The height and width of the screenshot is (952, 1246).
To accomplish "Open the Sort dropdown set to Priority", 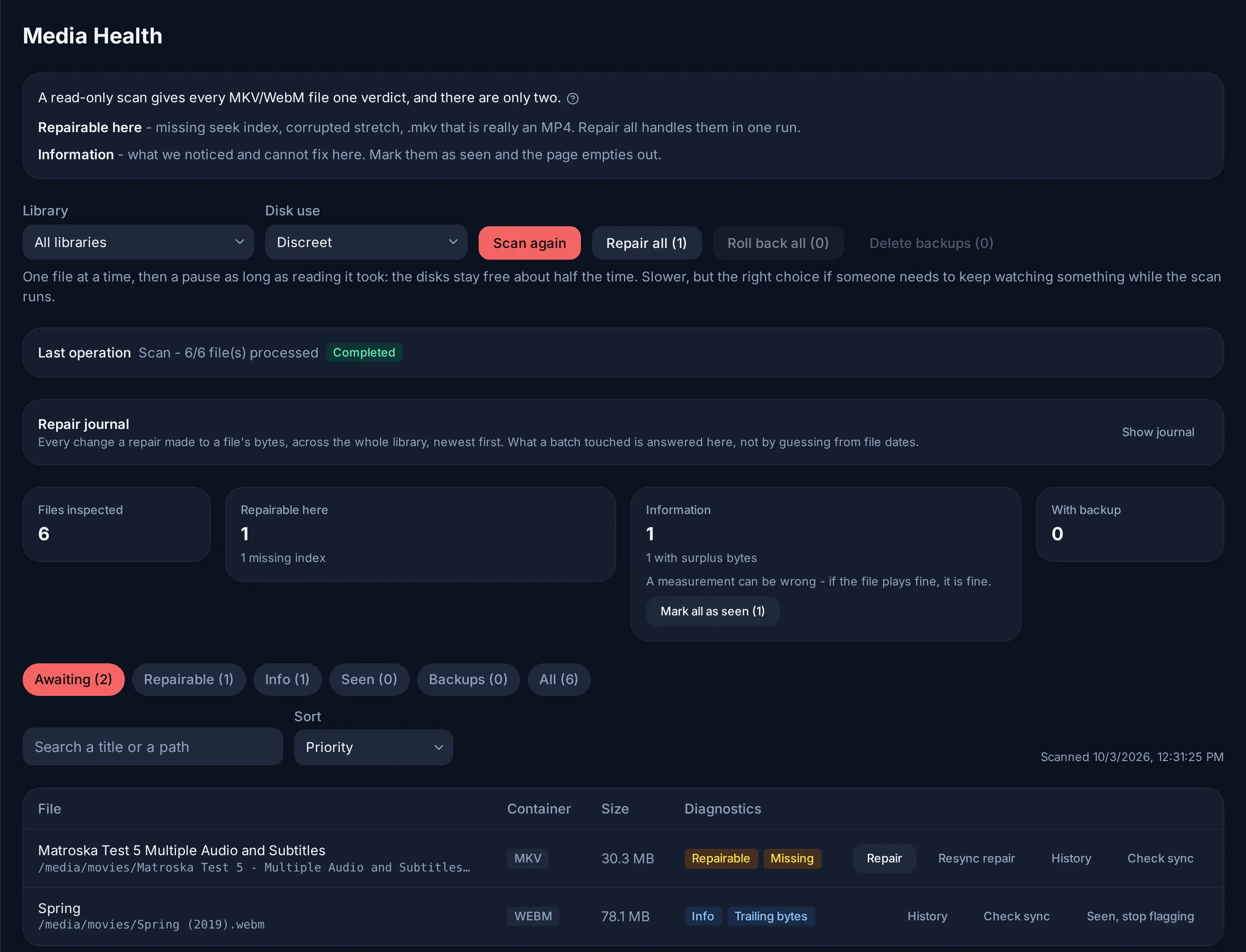I will click(373, 747).
